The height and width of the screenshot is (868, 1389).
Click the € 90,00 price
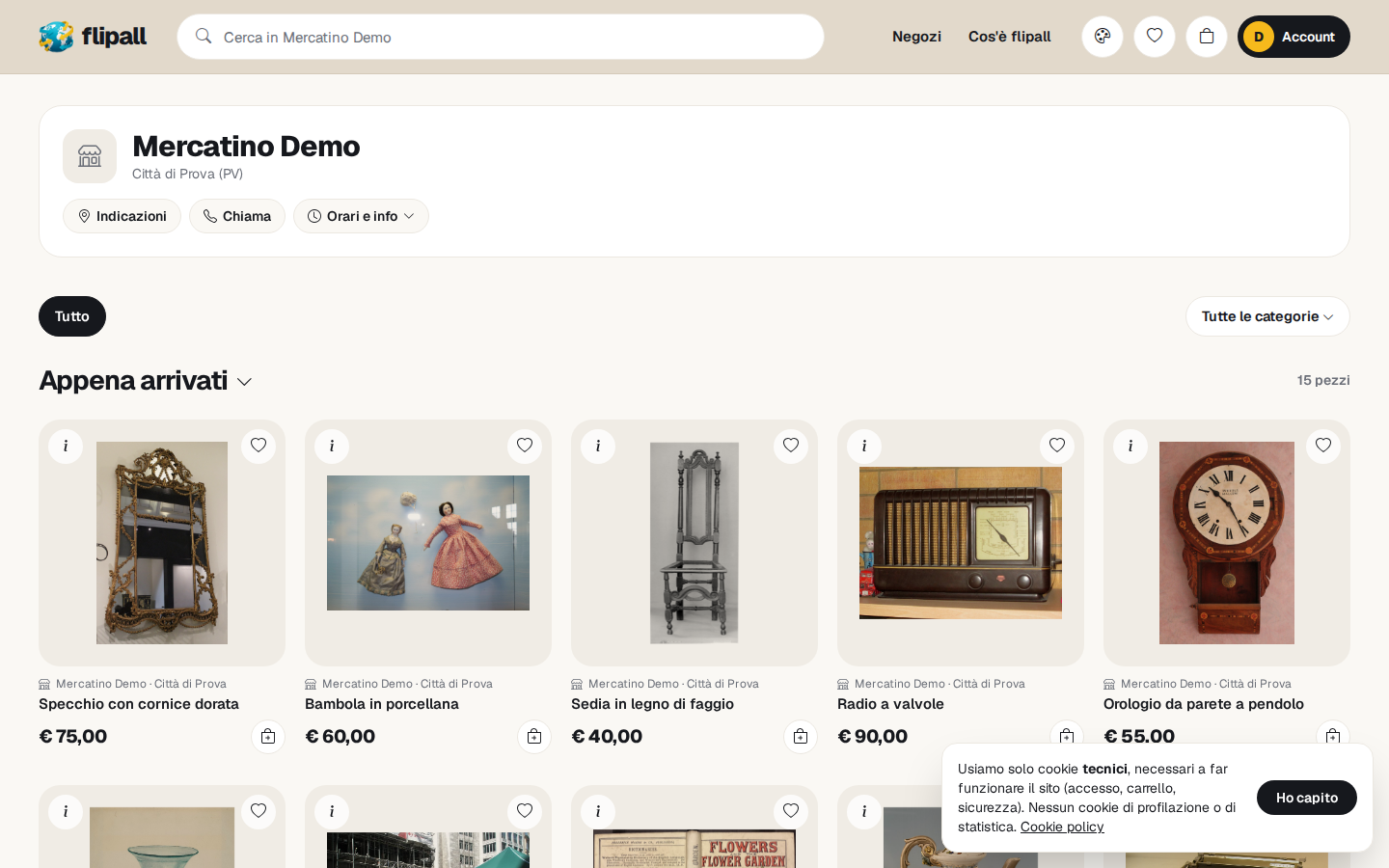pos(873,736)
